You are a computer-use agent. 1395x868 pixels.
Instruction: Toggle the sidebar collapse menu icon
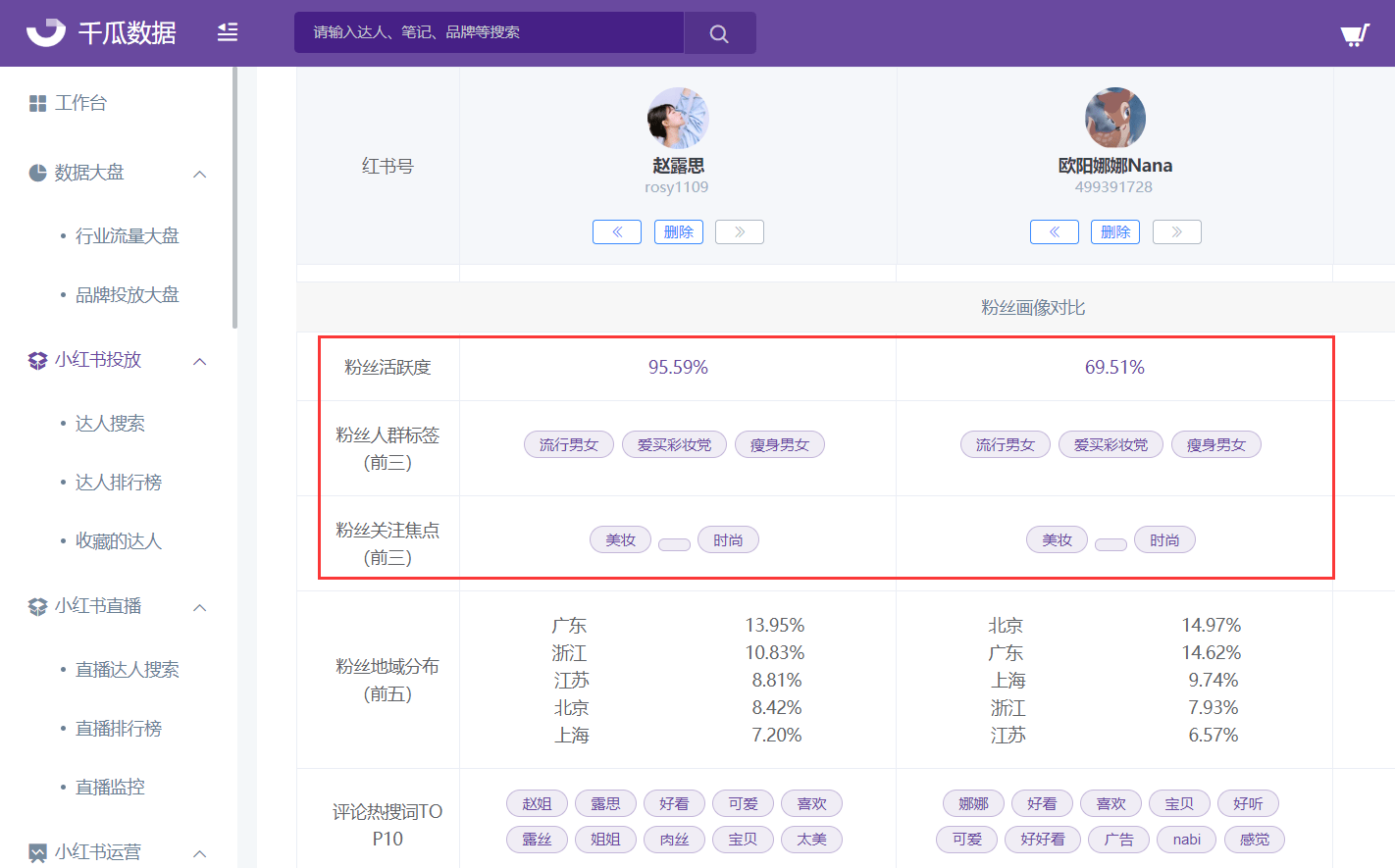(x=228, y=32)
